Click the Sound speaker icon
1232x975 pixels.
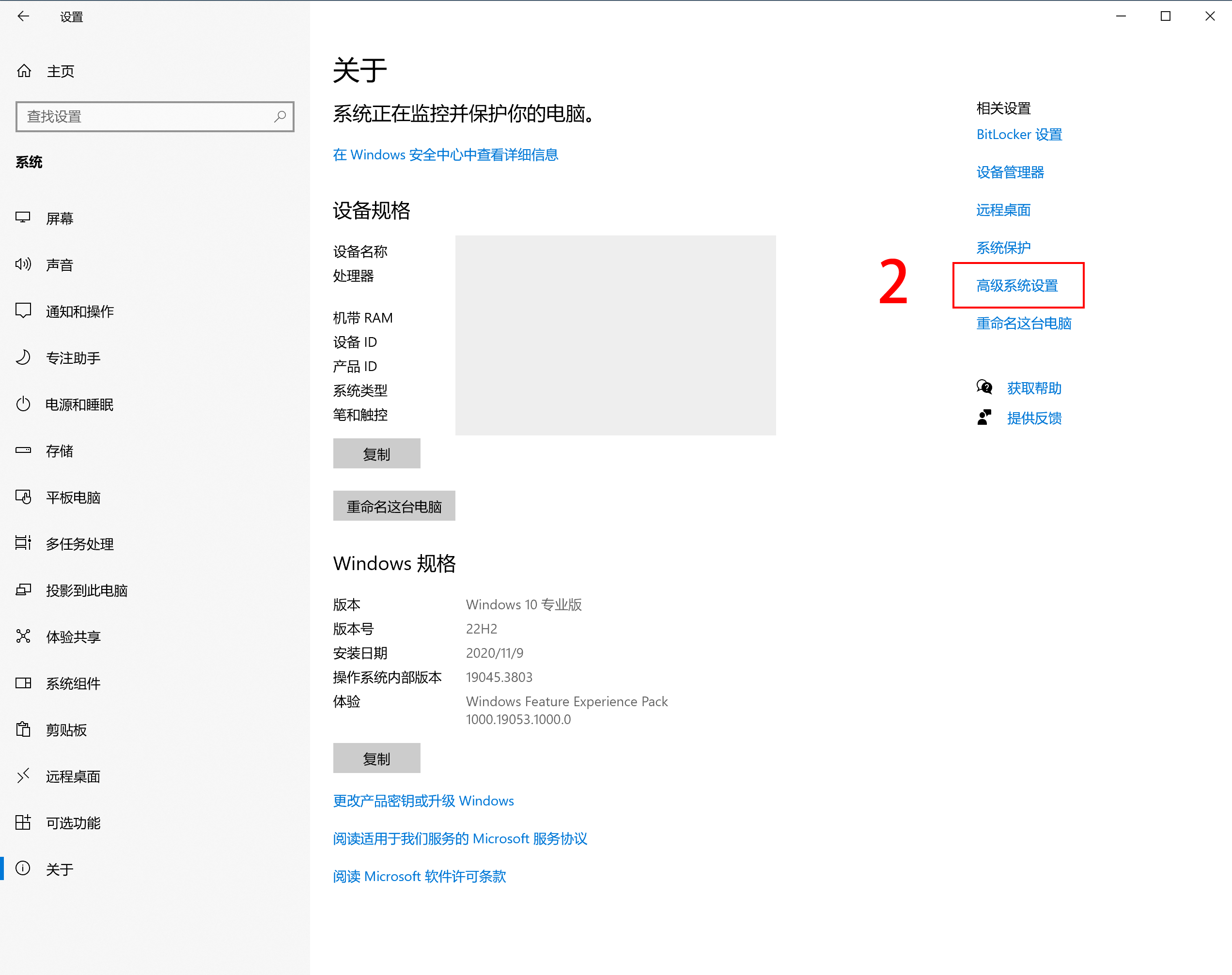23,264
